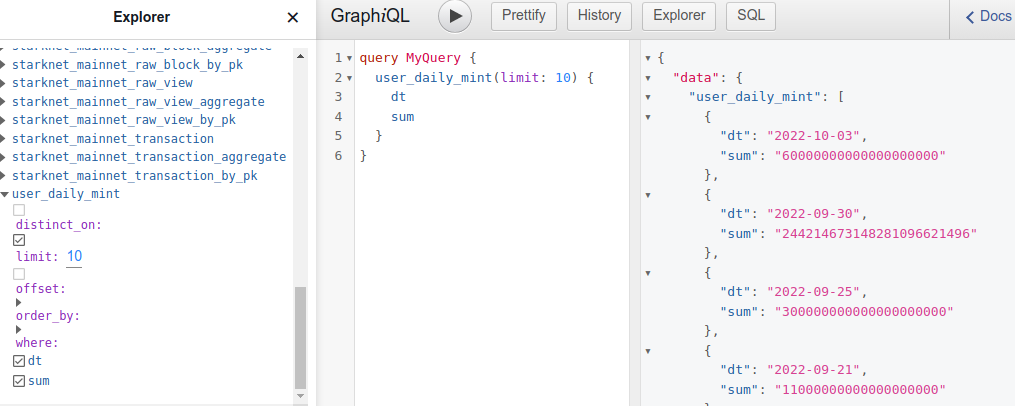Toggle the Explorer button in toolbar

(x=678, y=16)
